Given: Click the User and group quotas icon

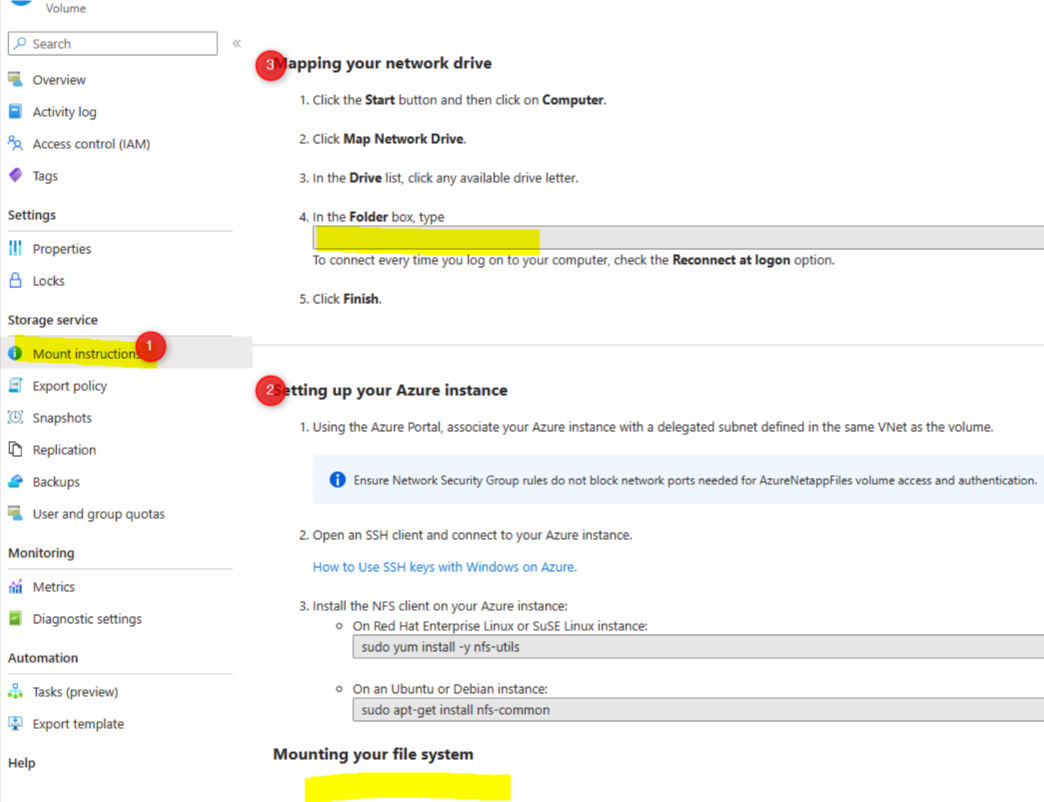Looking at the screenshot, I should 15,513.
